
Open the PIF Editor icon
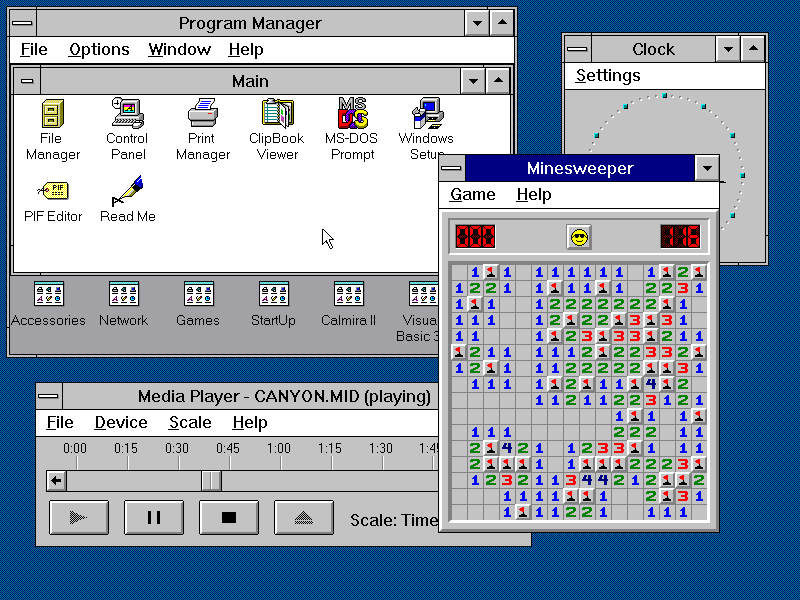(x=52, y=190)
